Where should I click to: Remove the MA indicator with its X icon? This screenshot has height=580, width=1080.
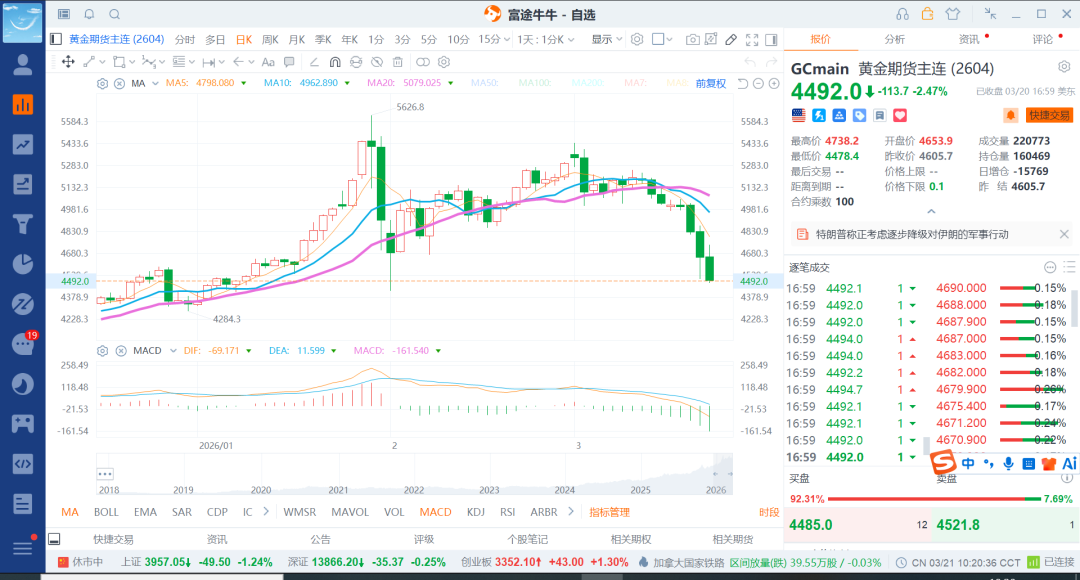click(119, 83)
